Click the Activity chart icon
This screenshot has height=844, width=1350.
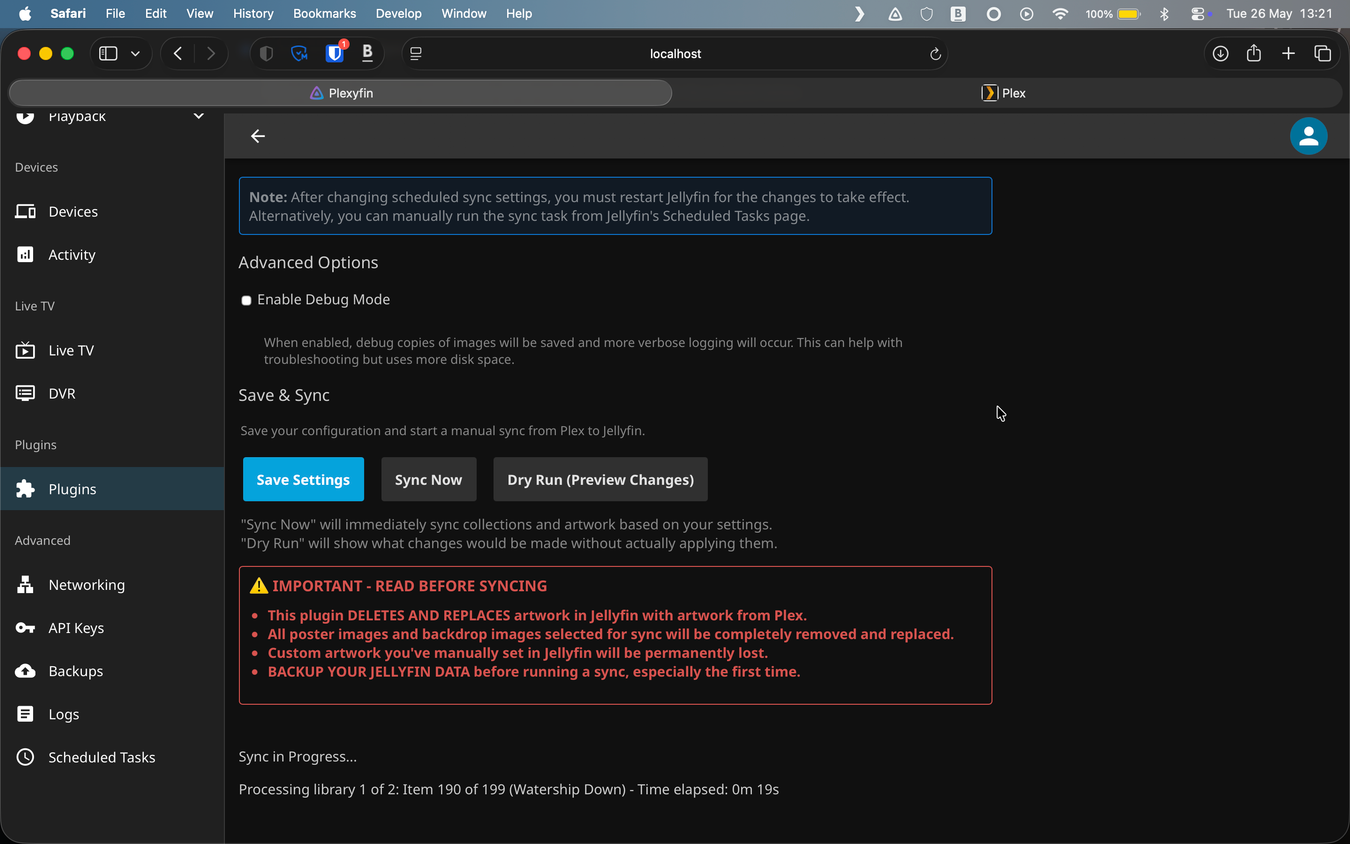point(25,254)
